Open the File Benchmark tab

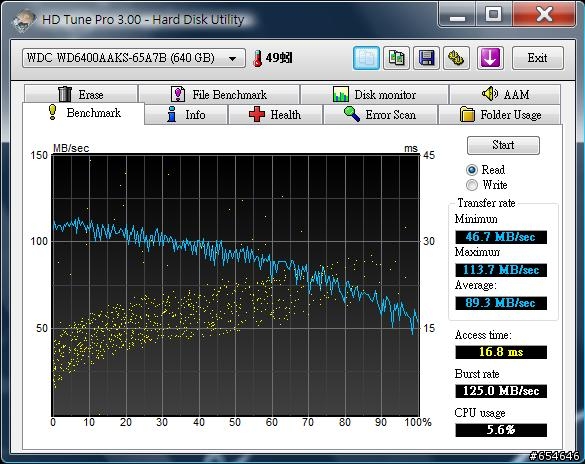coord(219,94)
